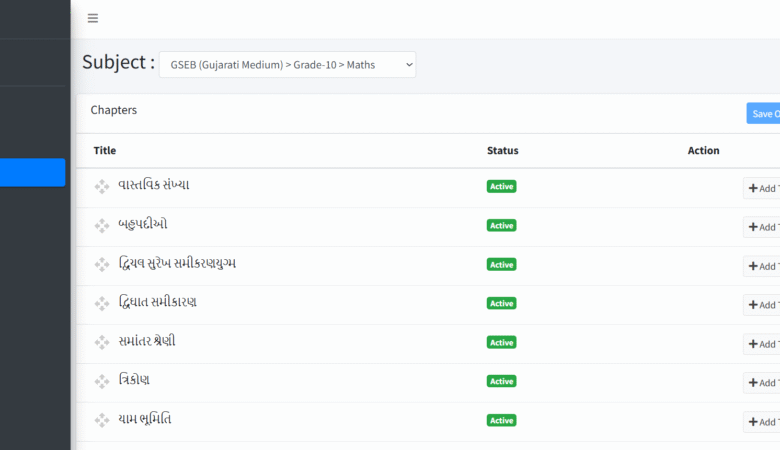Click drag handle of યામ ભૂમિતિ row
Viewport: 780px width, 450px height.
(102, 421)
